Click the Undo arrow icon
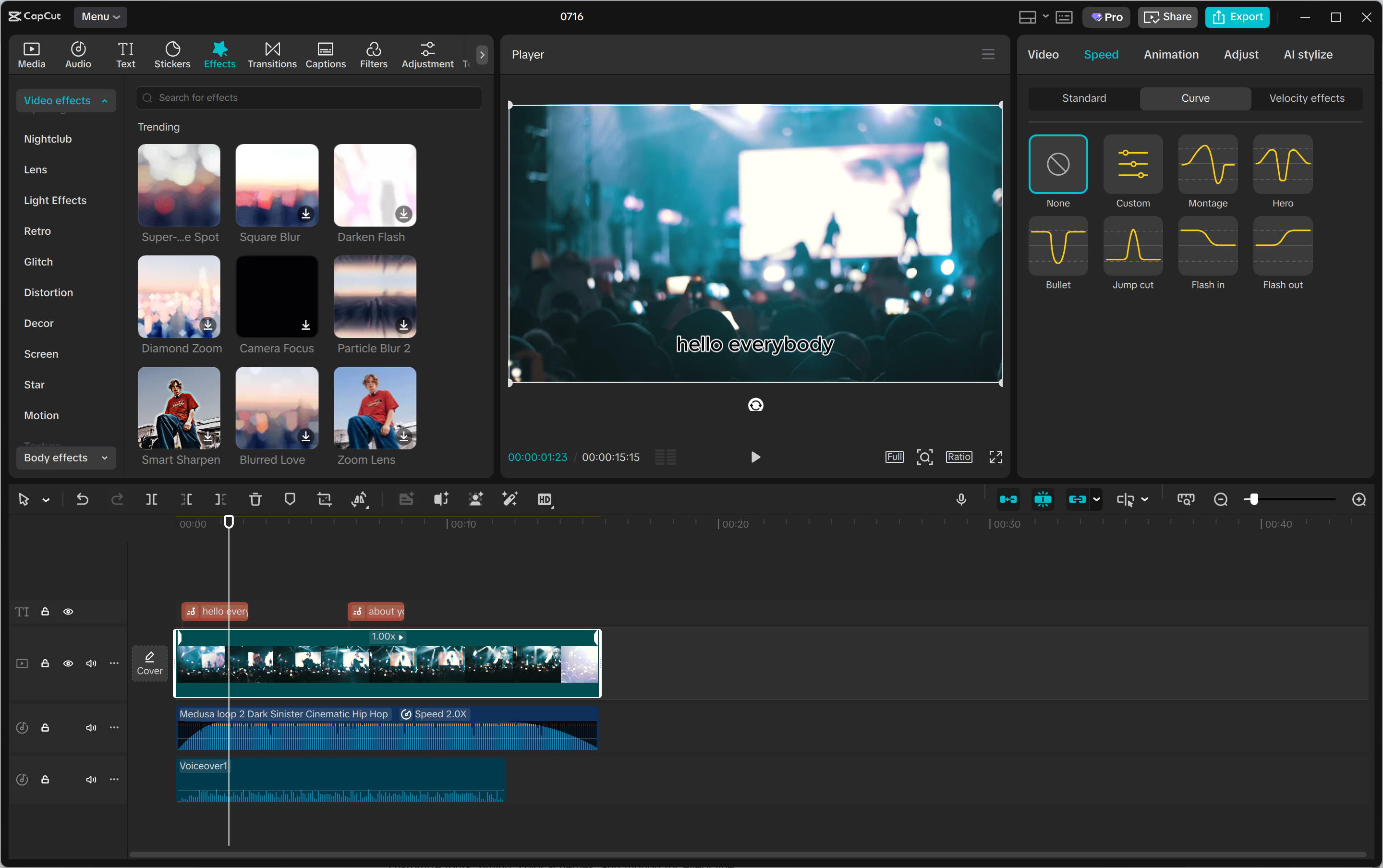The width and height of the screenshot is (1383, 868). pyautogui.click(x=82, y=499)
